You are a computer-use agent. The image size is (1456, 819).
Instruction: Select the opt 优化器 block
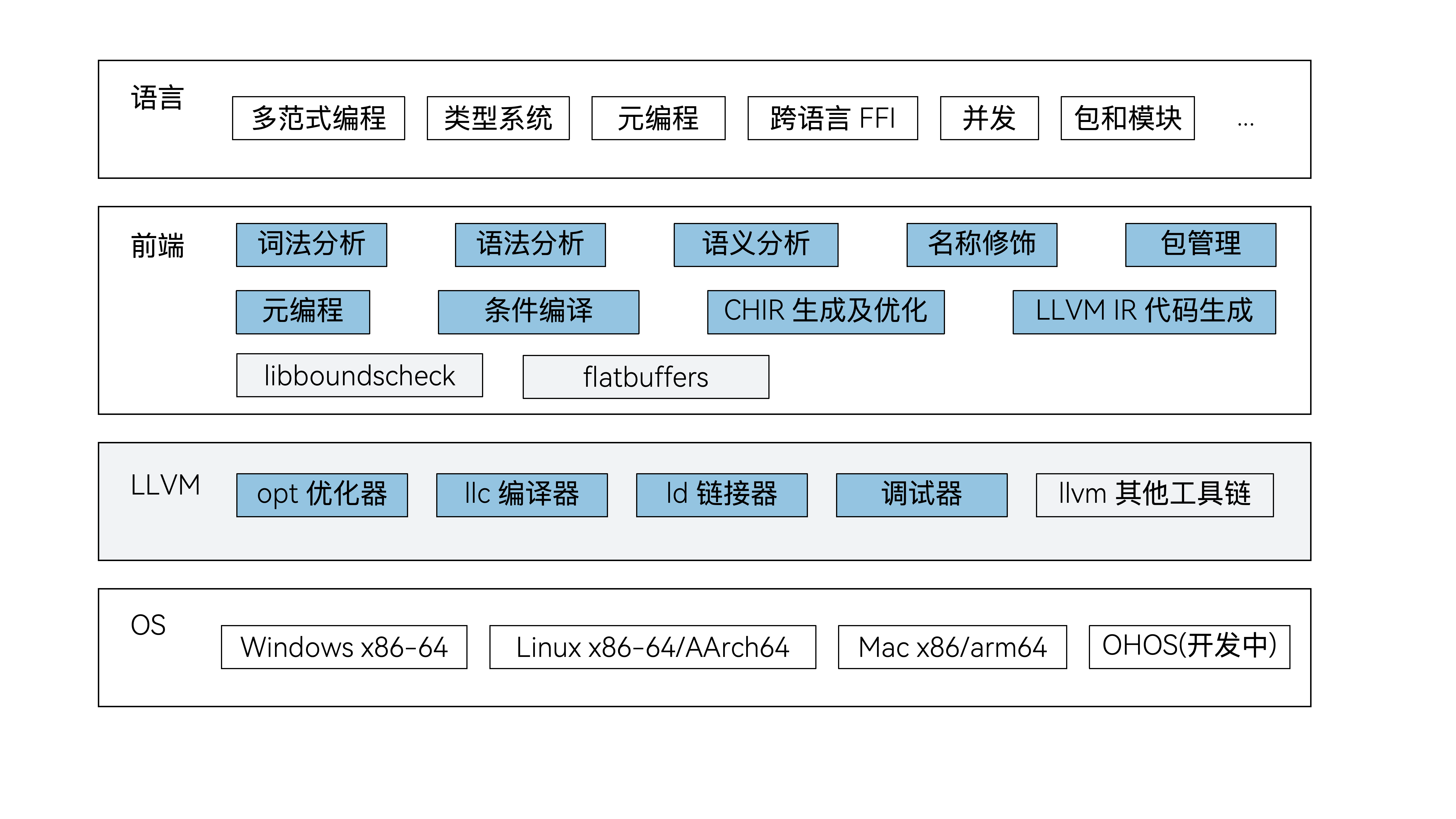coord(322,495)
